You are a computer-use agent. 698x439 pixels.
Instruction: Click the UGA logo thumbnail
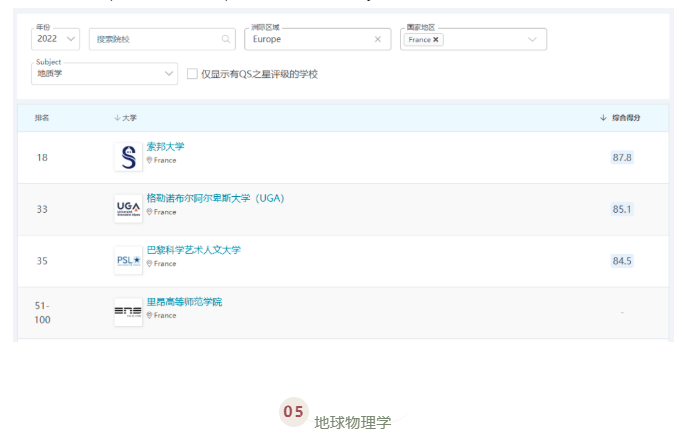pyautogui.click(x=128, y=209)
